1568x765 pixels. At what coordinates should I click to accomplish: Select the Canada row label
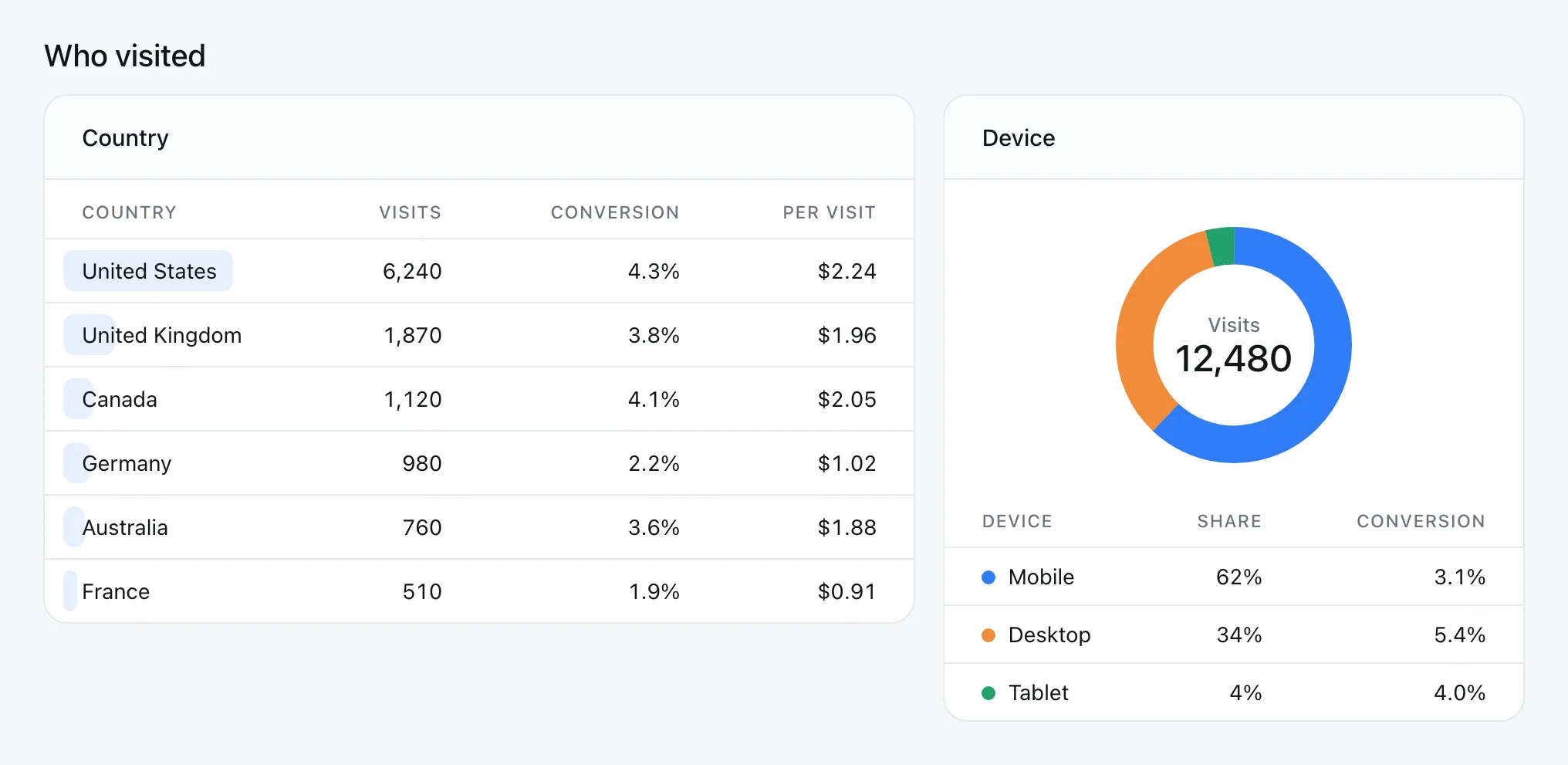point(120,399)
